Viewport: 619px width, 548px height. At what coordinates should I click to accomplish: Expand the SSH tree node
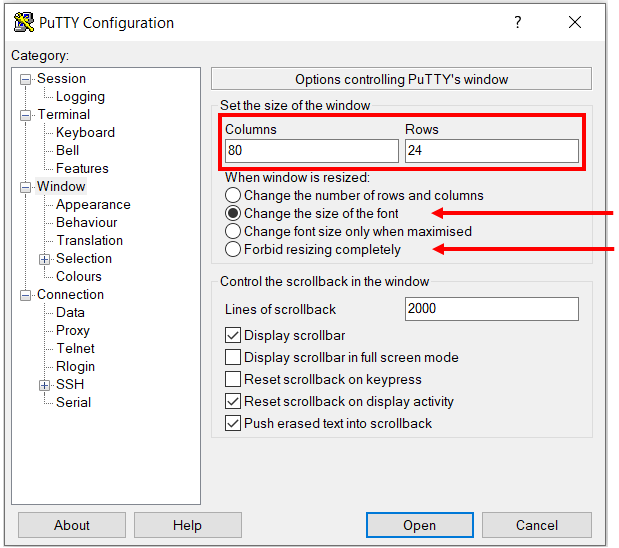[x=45, y=385]
